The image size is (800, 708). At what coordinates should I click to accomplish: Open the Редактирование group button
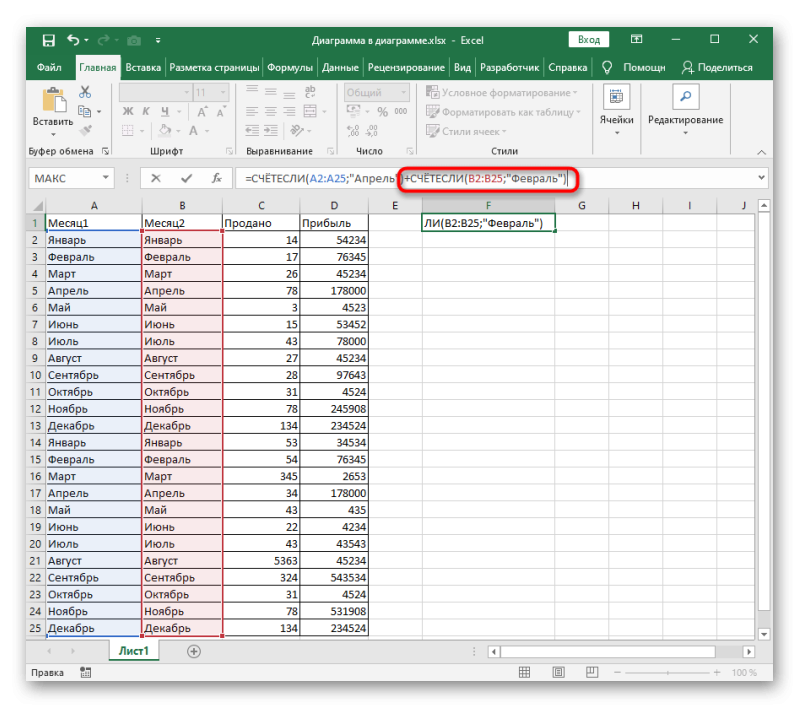pos(685,111)
